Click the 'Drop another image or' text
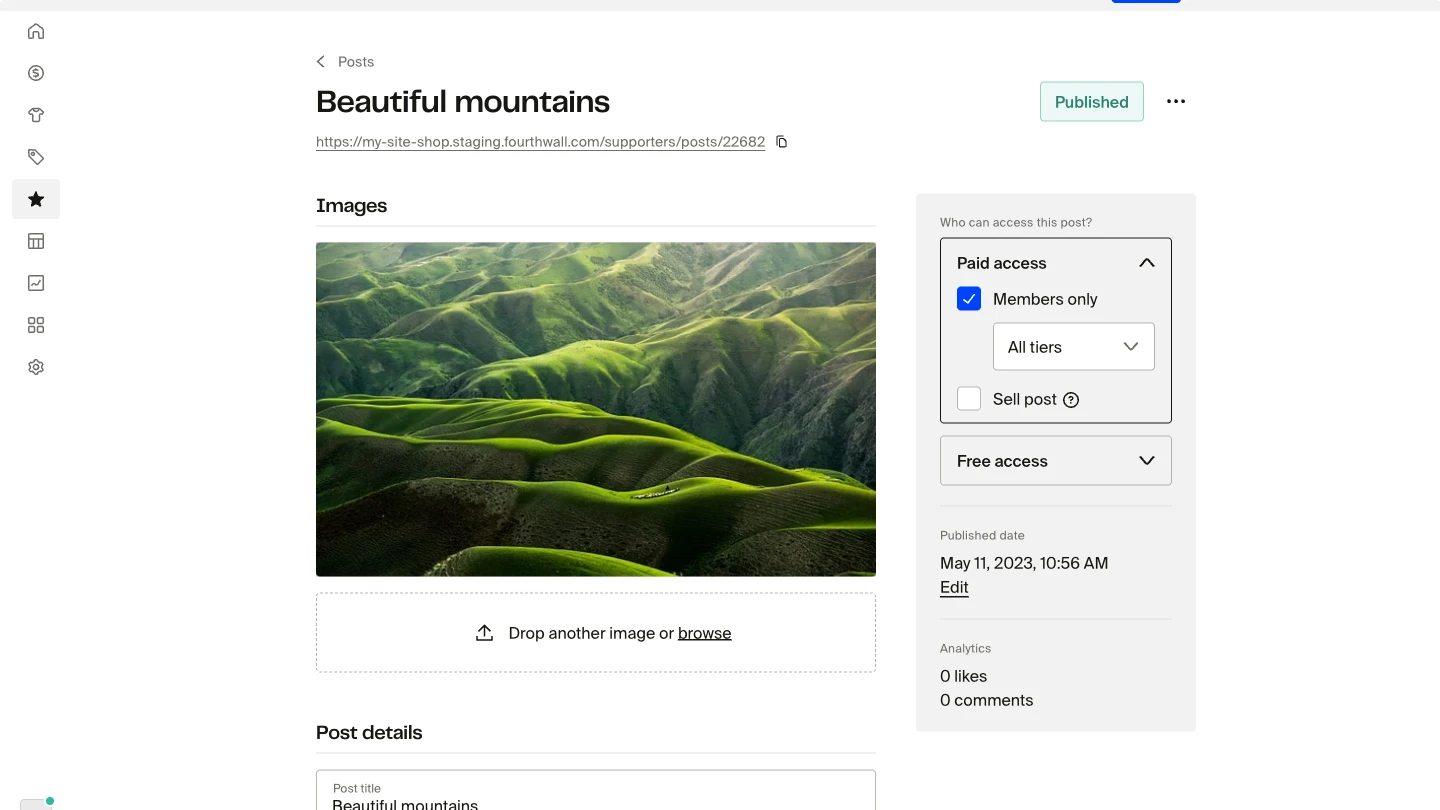This screenshot has height=810, width=1440. click(x=591, y=633)
